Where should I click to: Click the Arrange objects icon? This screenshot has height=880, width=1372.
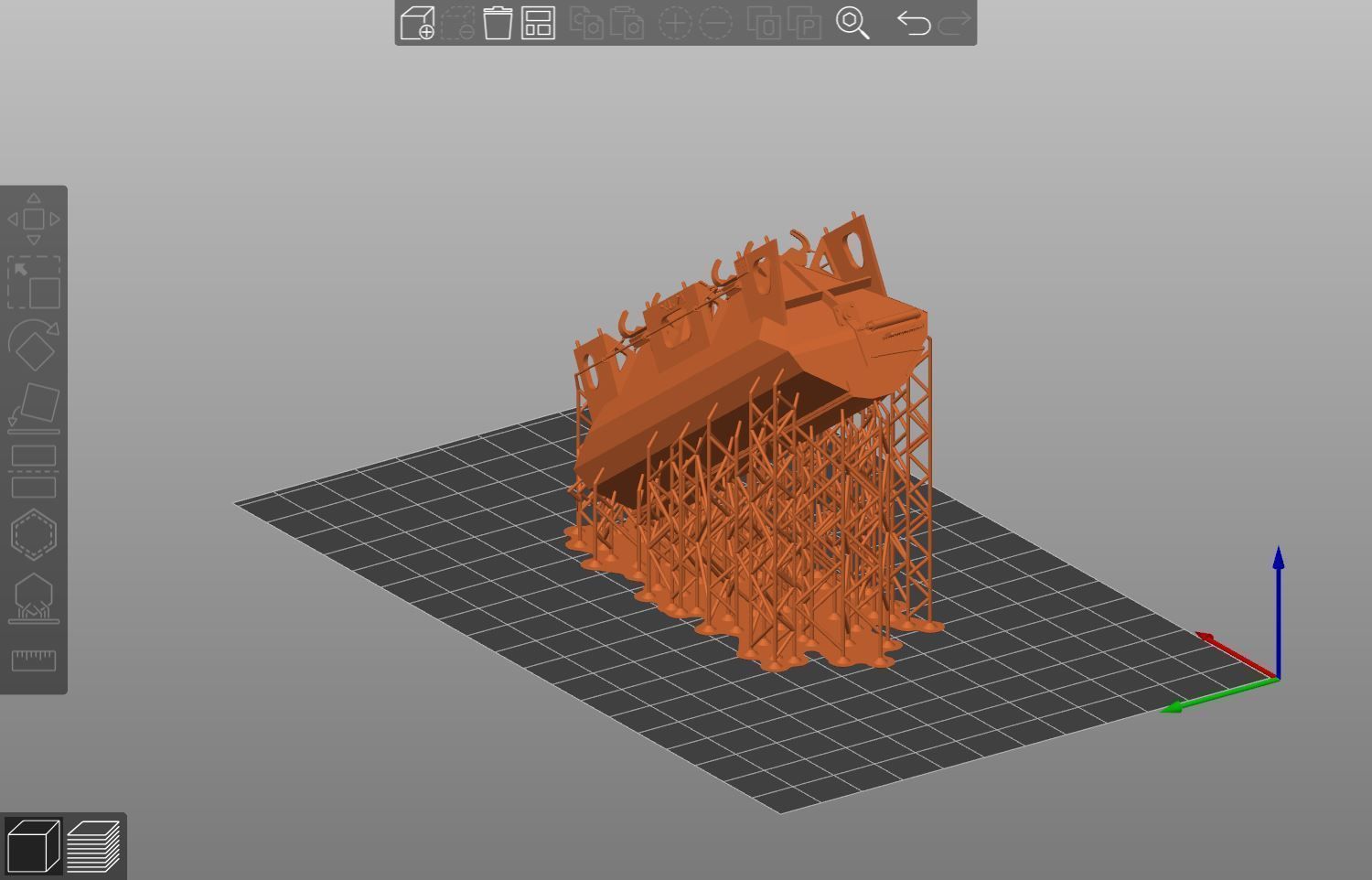click(x=539, y=23)
